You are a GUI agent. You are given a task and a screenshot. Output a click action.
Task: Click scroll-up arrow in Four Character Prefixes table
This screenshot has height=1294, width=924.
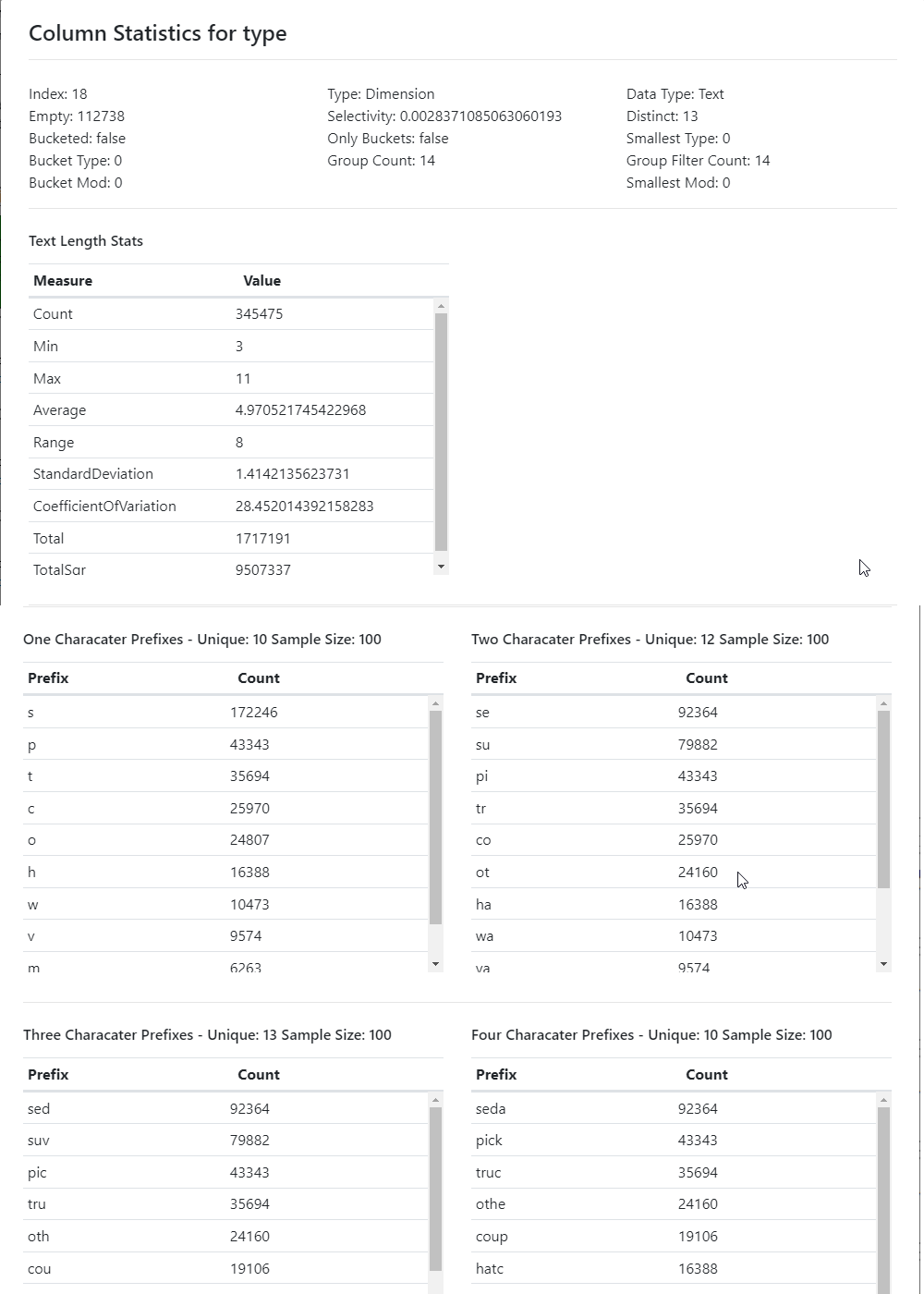point(883,1100)
